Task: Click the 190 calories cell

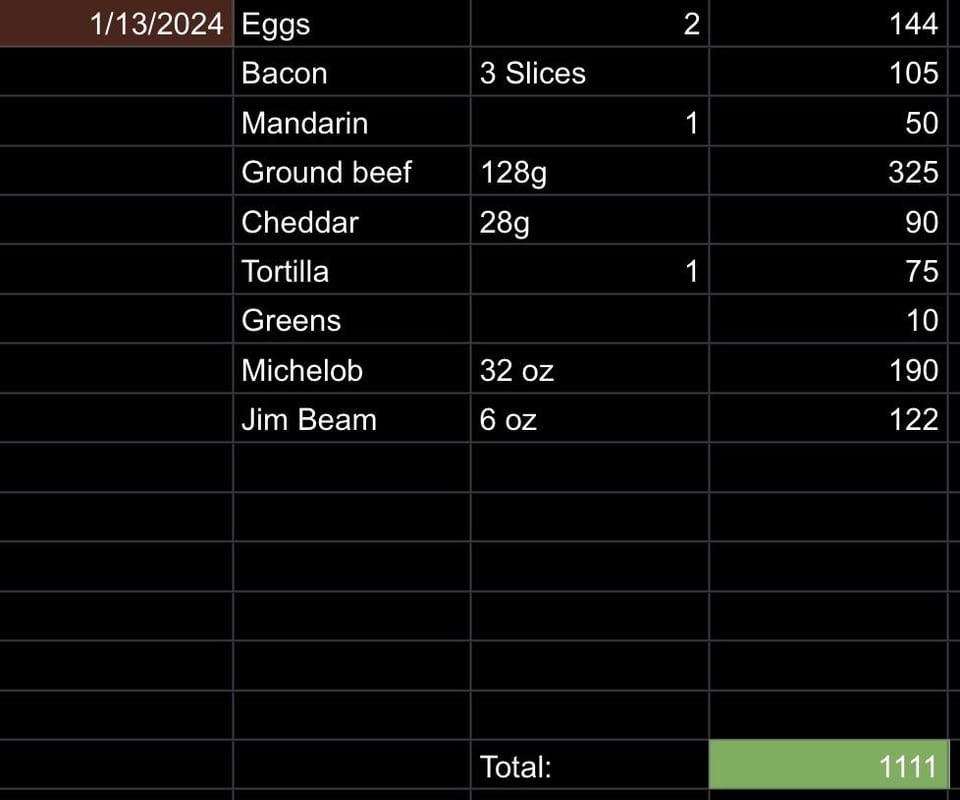Action: [x=829, y=369]
